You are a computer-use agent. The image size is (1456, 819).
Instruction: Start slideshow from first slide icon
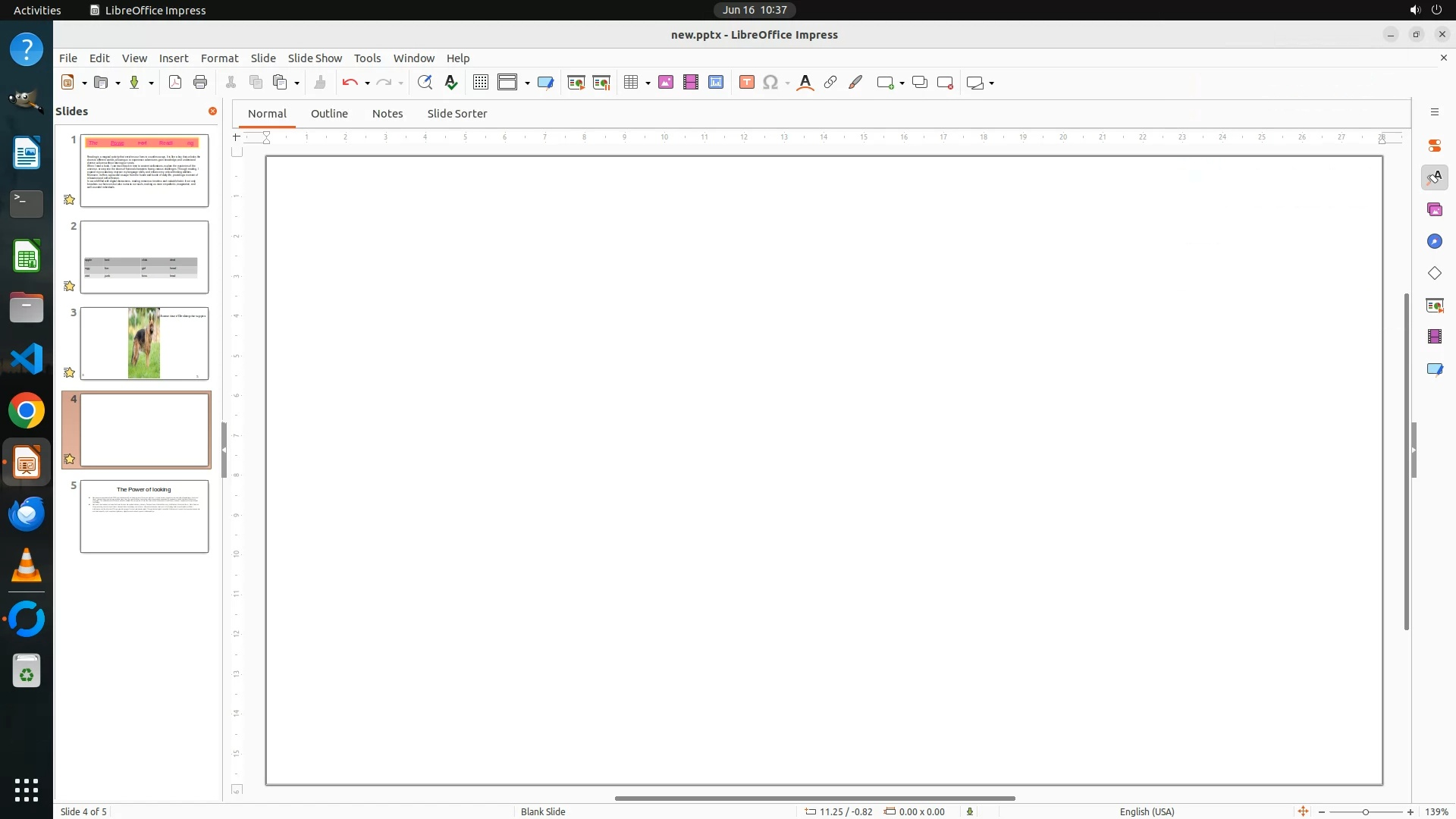click(576, 83)
